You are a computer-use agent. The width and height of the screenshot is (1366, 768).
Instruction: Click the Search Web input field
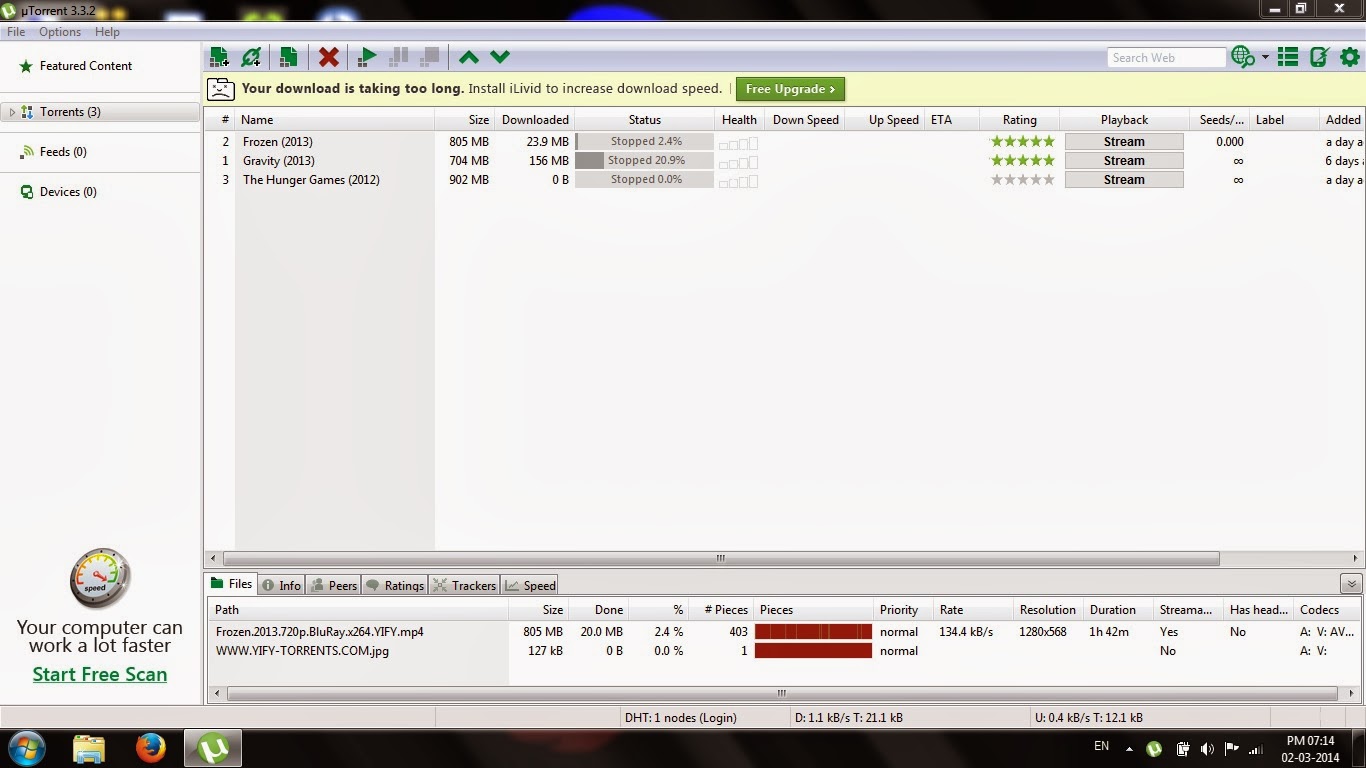pos(1166,58)
